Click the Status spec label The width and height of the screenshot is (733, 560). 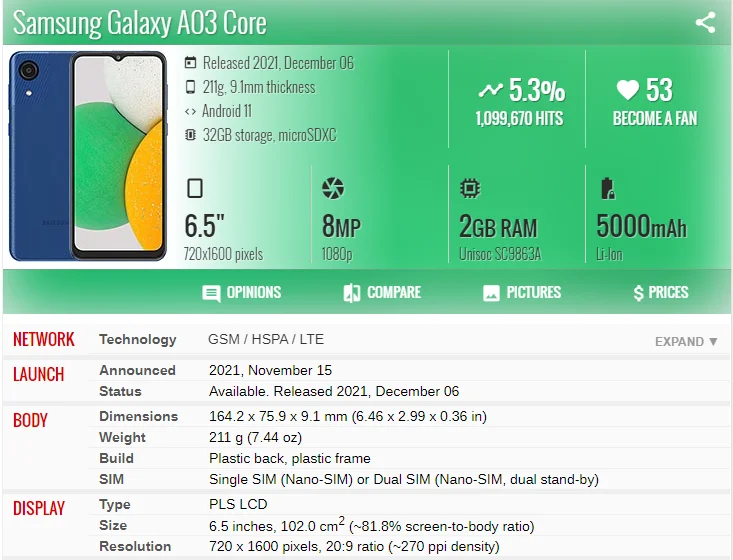pyautogui.click(x=120, y=391)
